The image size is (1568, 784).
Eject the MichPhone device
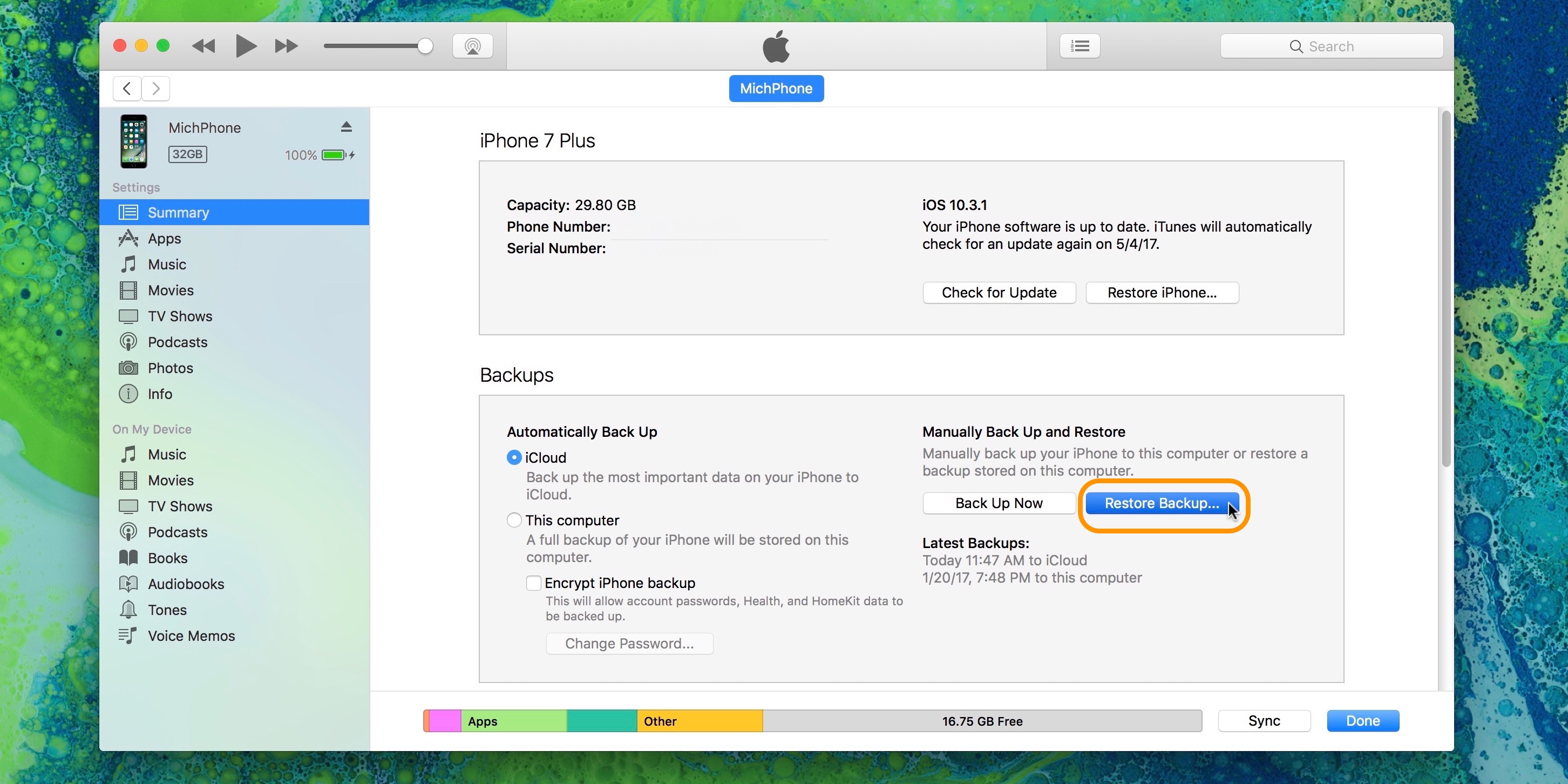pos(347,126)
